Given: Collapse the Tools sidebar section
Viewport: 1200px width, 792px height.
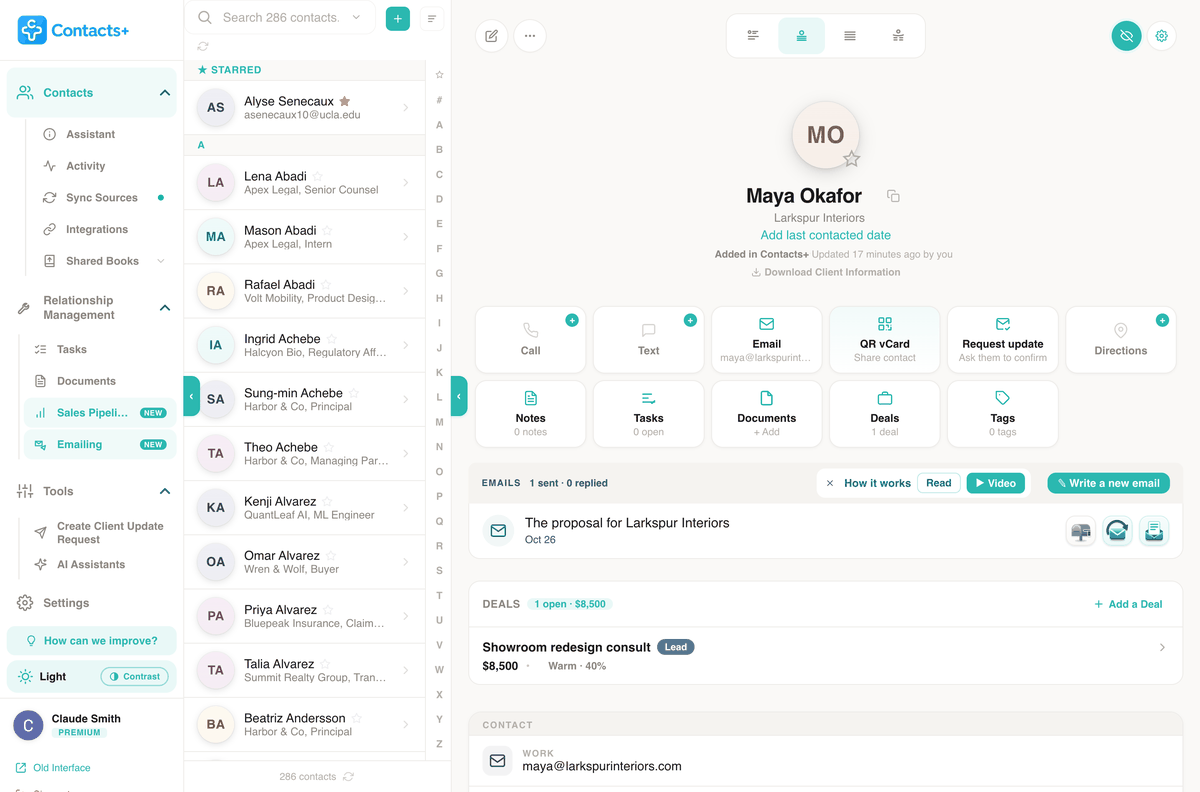Looking at the screenshot, I should pyautogui.click(x=165, y=491).
